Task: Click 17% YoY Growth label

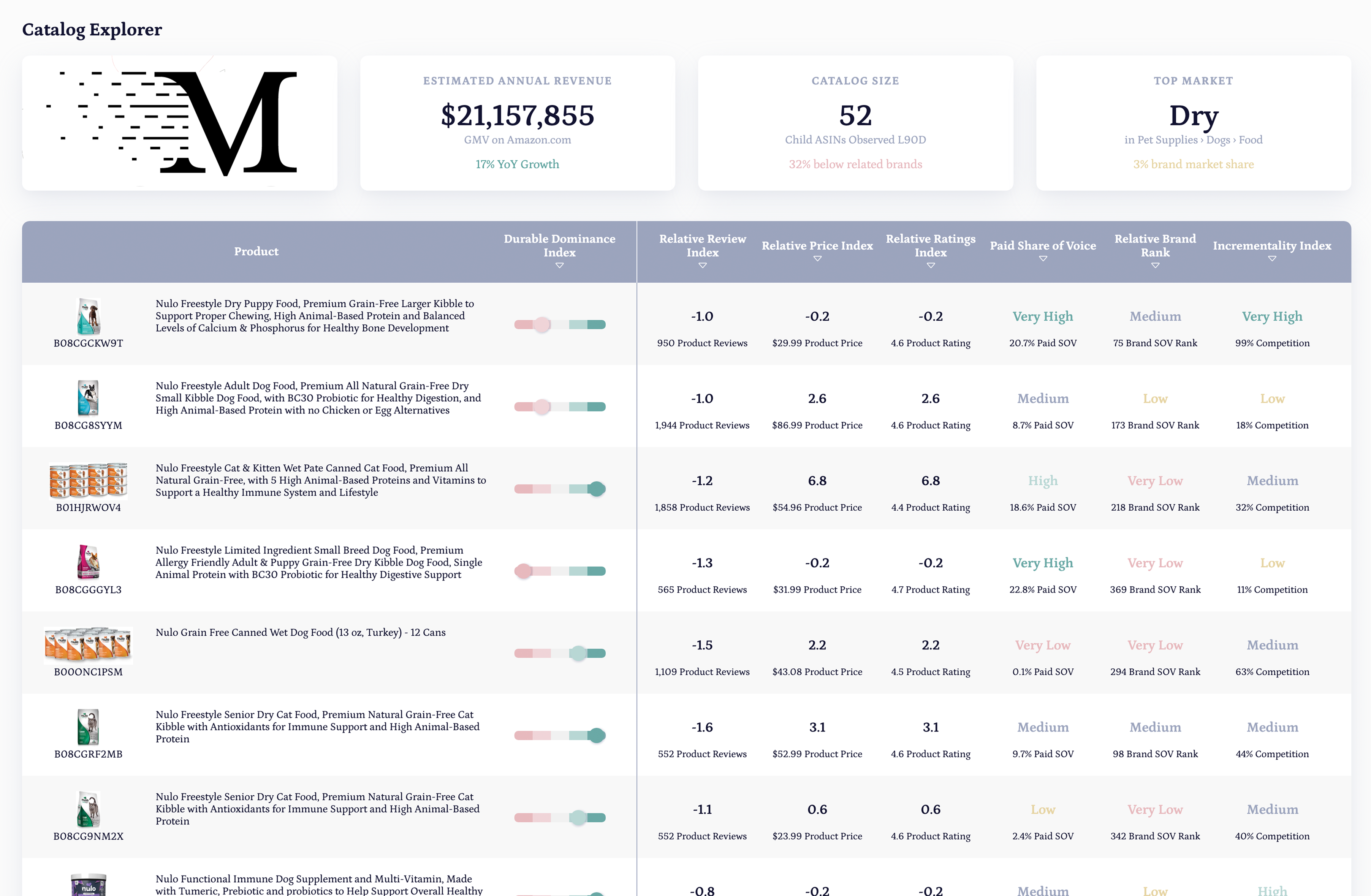Action: tap(517, 164)
